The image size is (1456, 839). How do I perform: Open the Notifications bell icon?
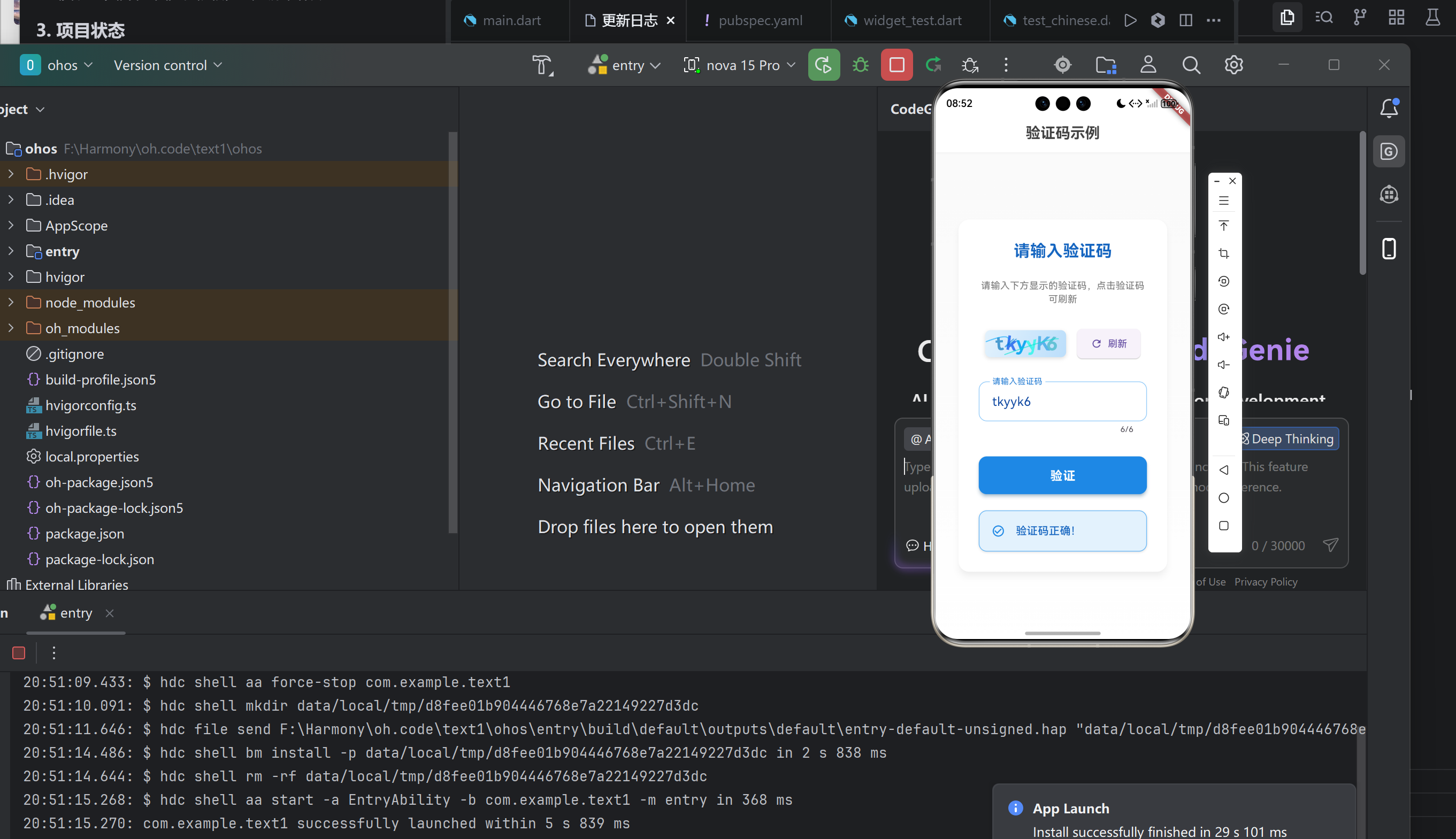click(1389, 109)
